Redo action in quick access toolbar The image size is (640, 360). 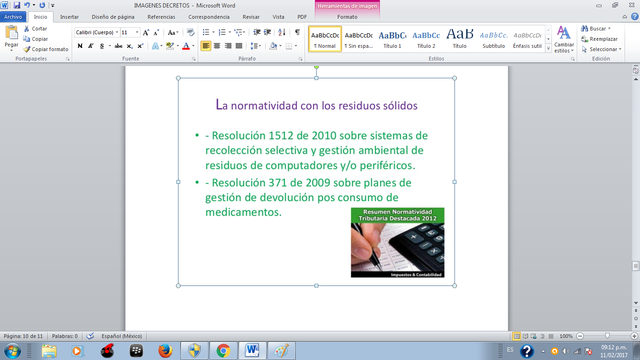(x=42, y=5)
